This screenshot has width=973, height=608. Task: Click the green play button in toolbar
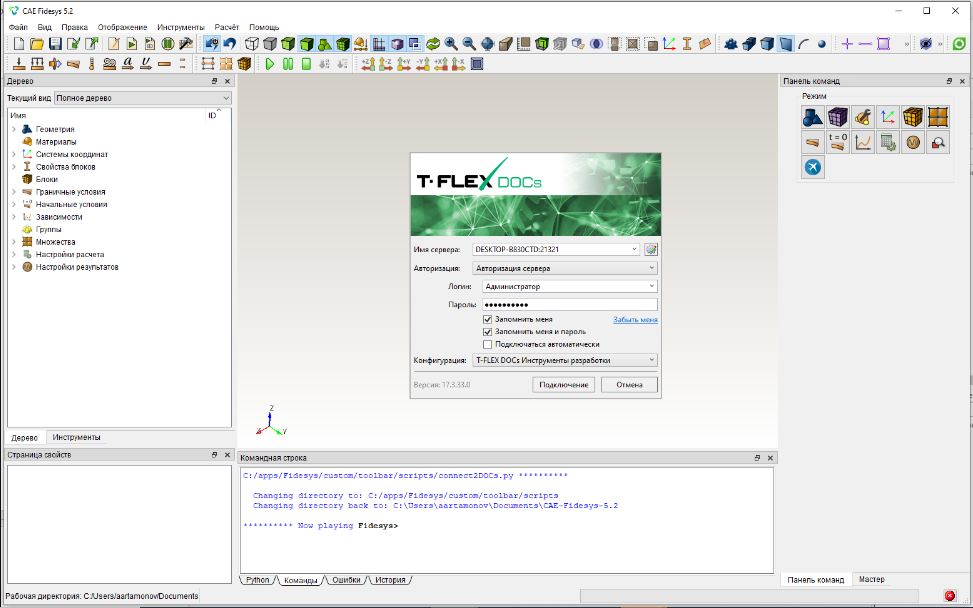269,64
